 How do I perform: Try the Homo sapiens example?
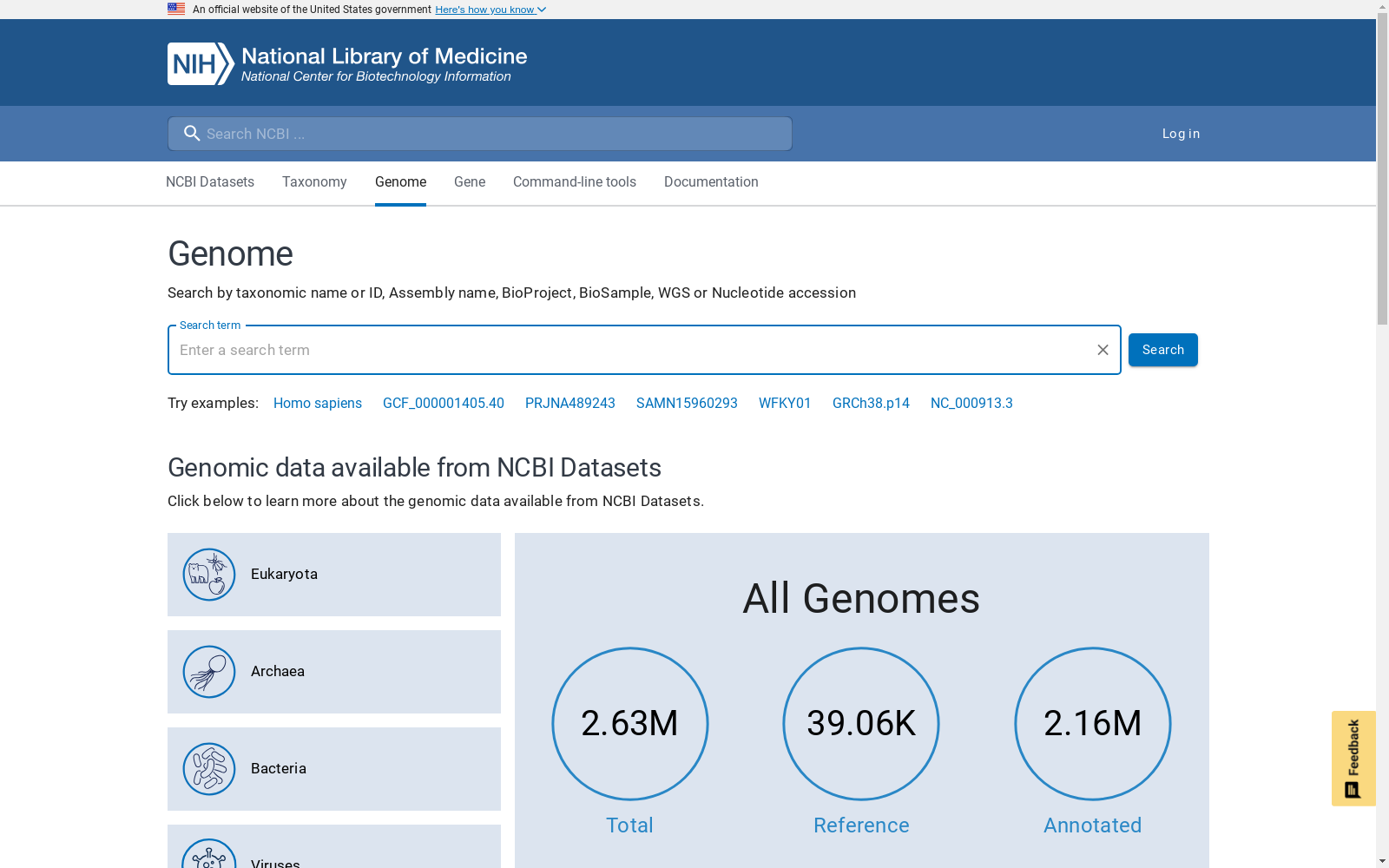click(318, 404)
